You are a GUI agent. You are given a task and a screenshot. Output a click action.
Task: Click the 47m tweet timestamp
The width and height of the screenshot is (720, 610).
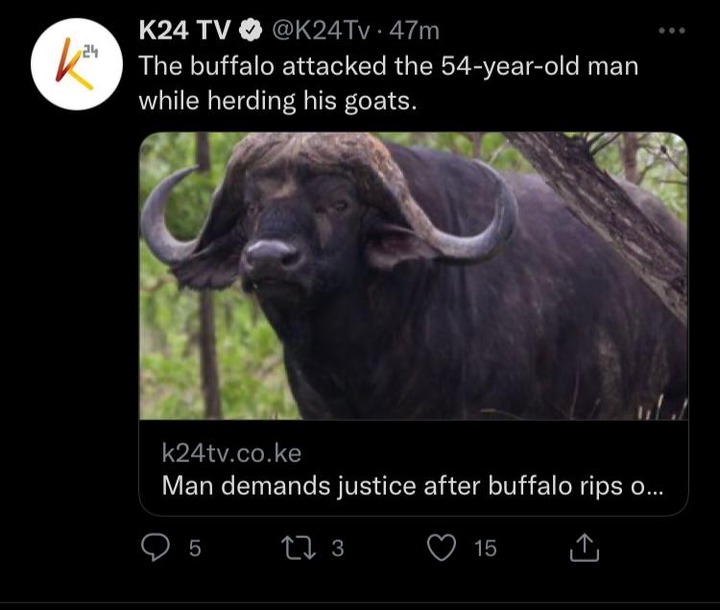[x=414, y=31]
